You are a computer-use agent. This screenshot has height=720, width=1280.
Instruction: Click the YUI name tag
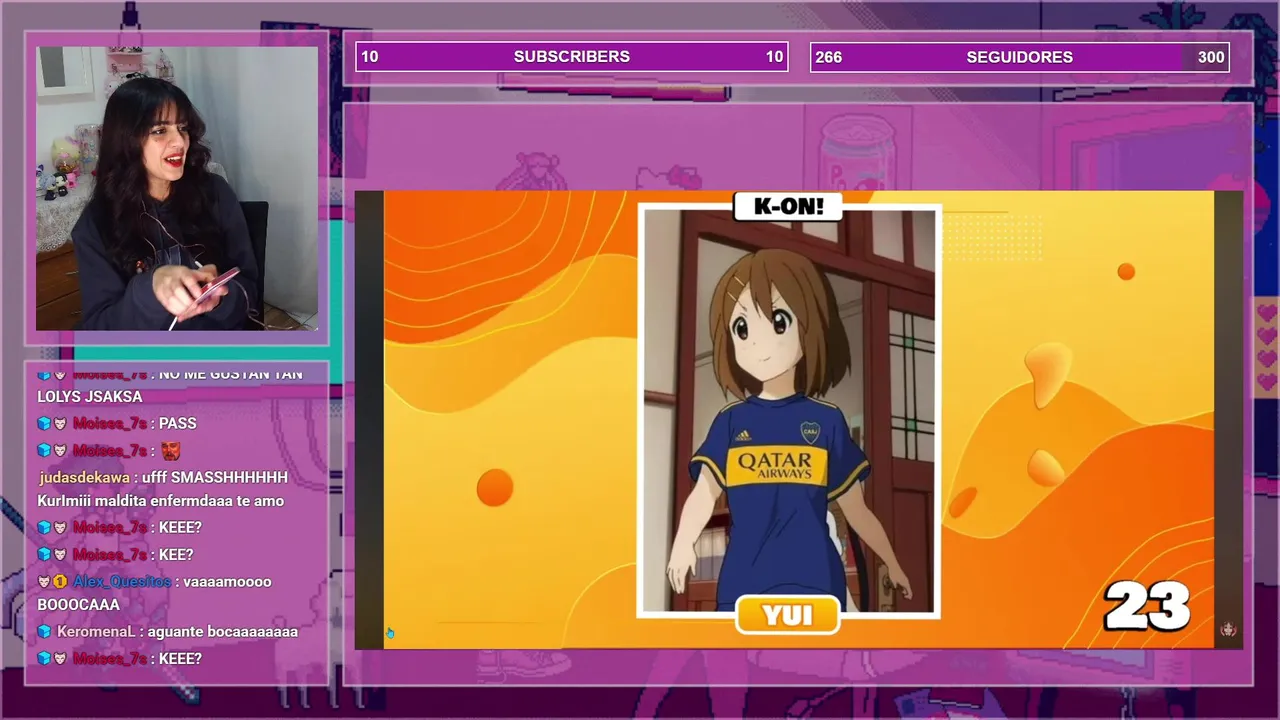[788, 615]
